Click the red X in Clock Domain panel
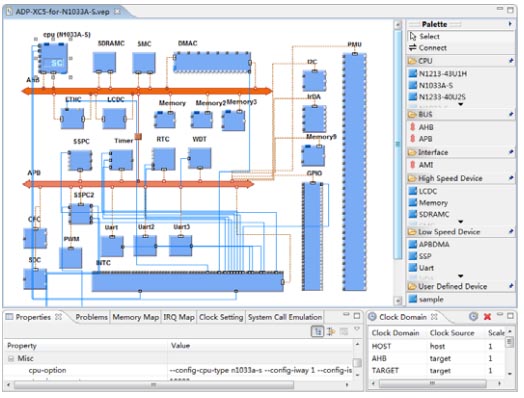 [487, 316]
